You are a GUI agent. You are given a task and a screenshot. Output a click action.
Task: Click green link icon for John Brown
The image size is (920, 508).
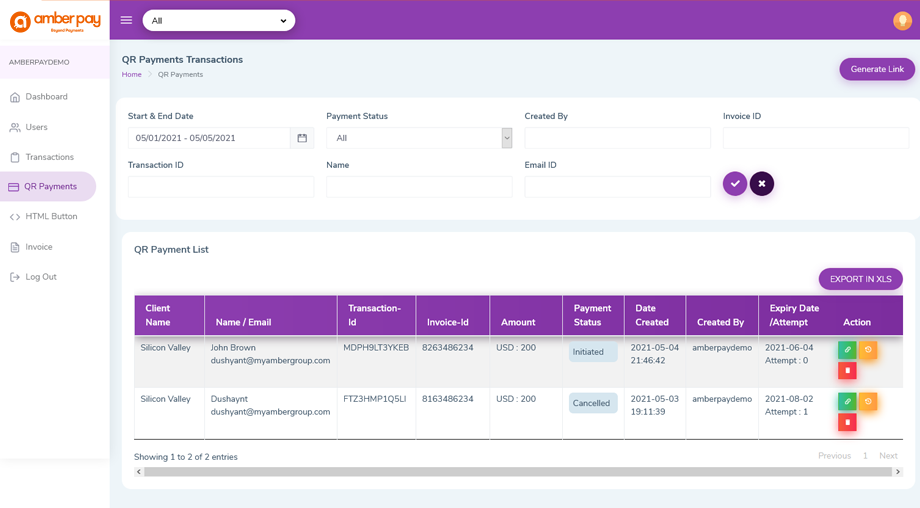tap(847, 350)
